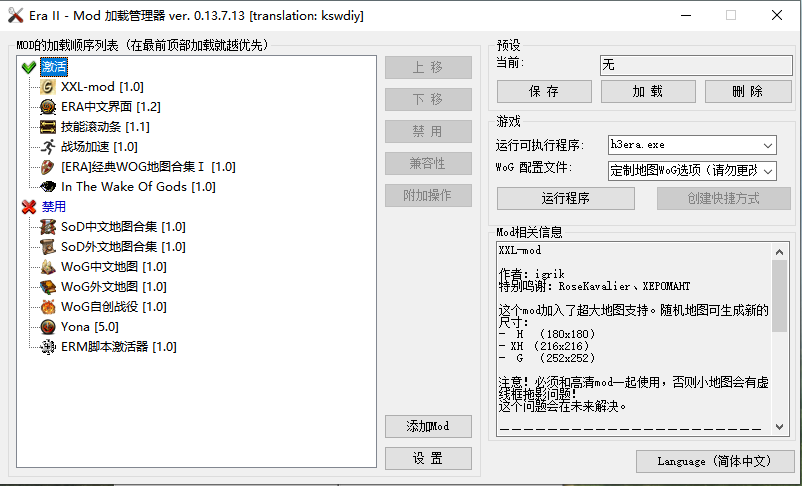Click the Language (简体中文) button
This screenshot has height=486, width=802.
tap(715, 461)
